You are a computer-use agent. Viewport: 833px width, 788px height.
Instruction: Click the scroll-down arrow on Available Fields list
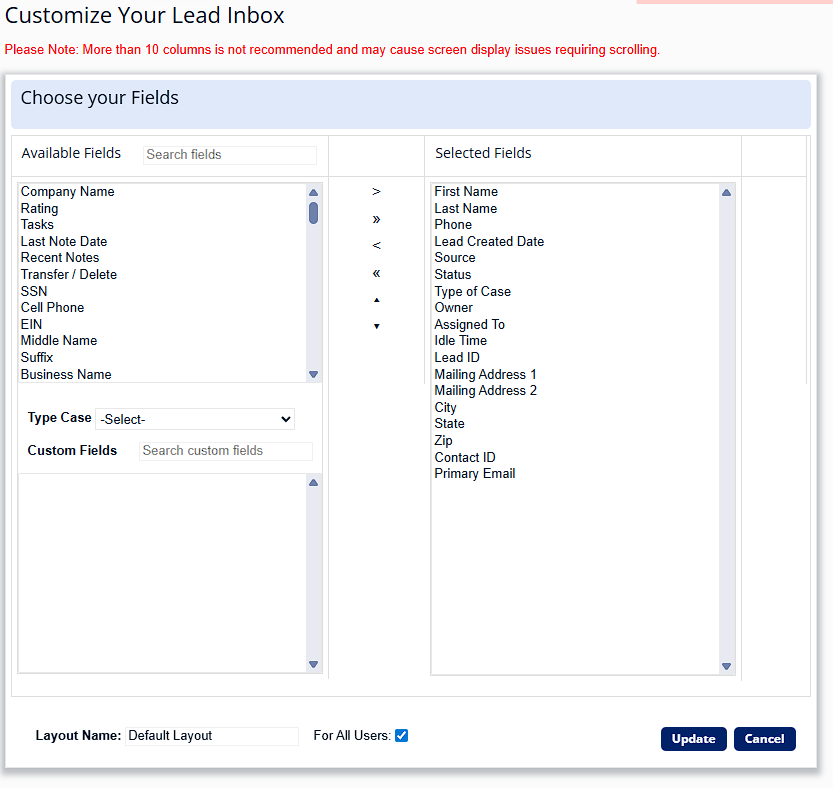coord(313,373)
